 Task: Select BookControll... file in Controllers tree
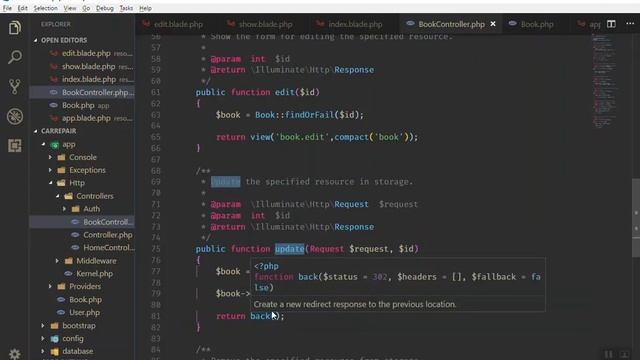pos(82,222)
